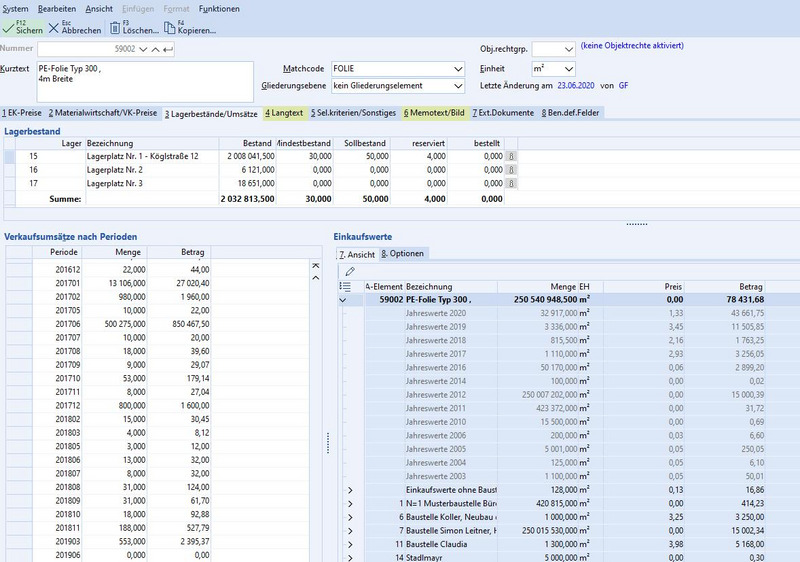This screenshot has height=562, width=800.
Task: Click the 23.06.2020 last change date link
Action: click(575, 87)
